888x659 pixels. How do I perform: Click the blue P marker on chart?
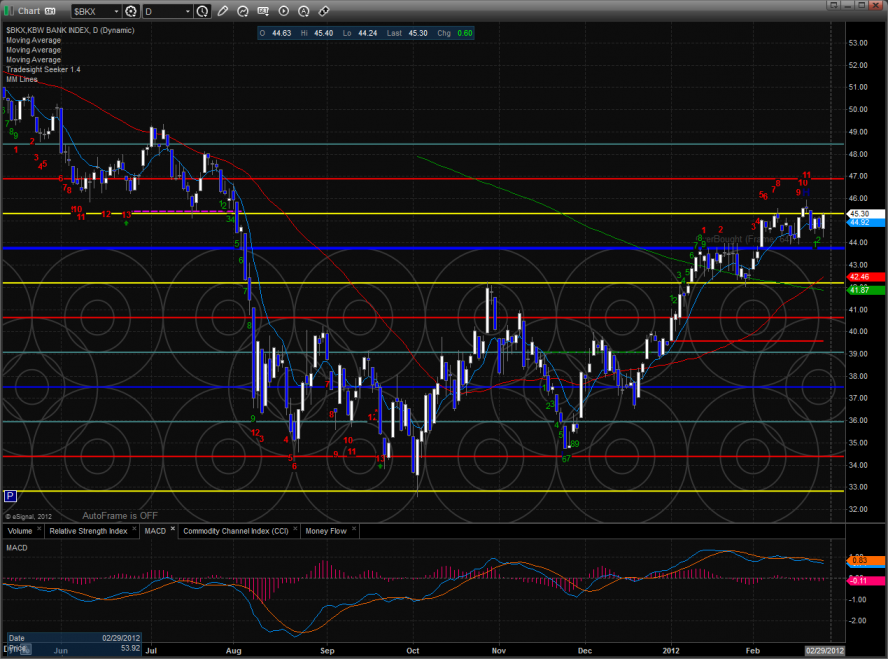pyautogui.click(x=10, y=495)
